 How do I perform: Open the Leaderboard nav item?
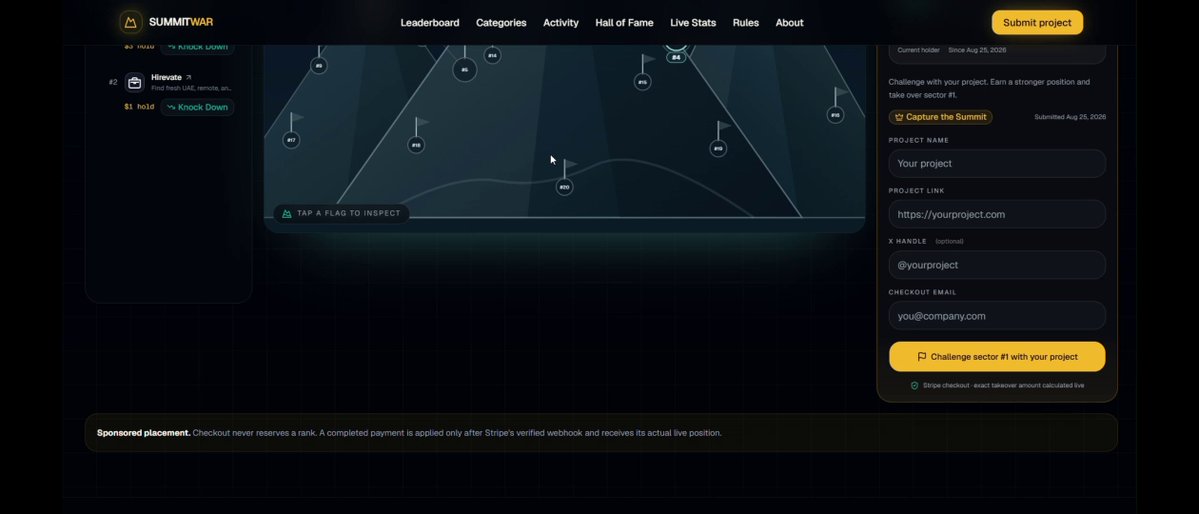(x=430, y=23)
